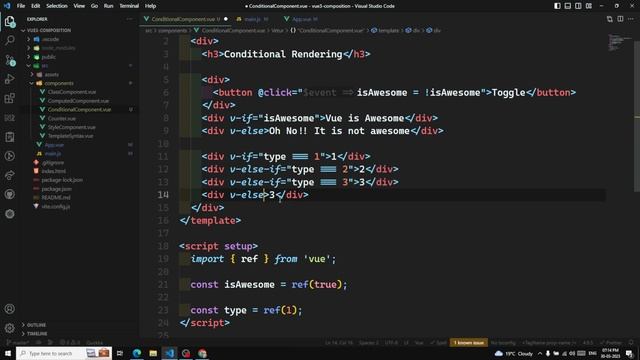Click the Prettier status bar item

click(x=611, y=342)
